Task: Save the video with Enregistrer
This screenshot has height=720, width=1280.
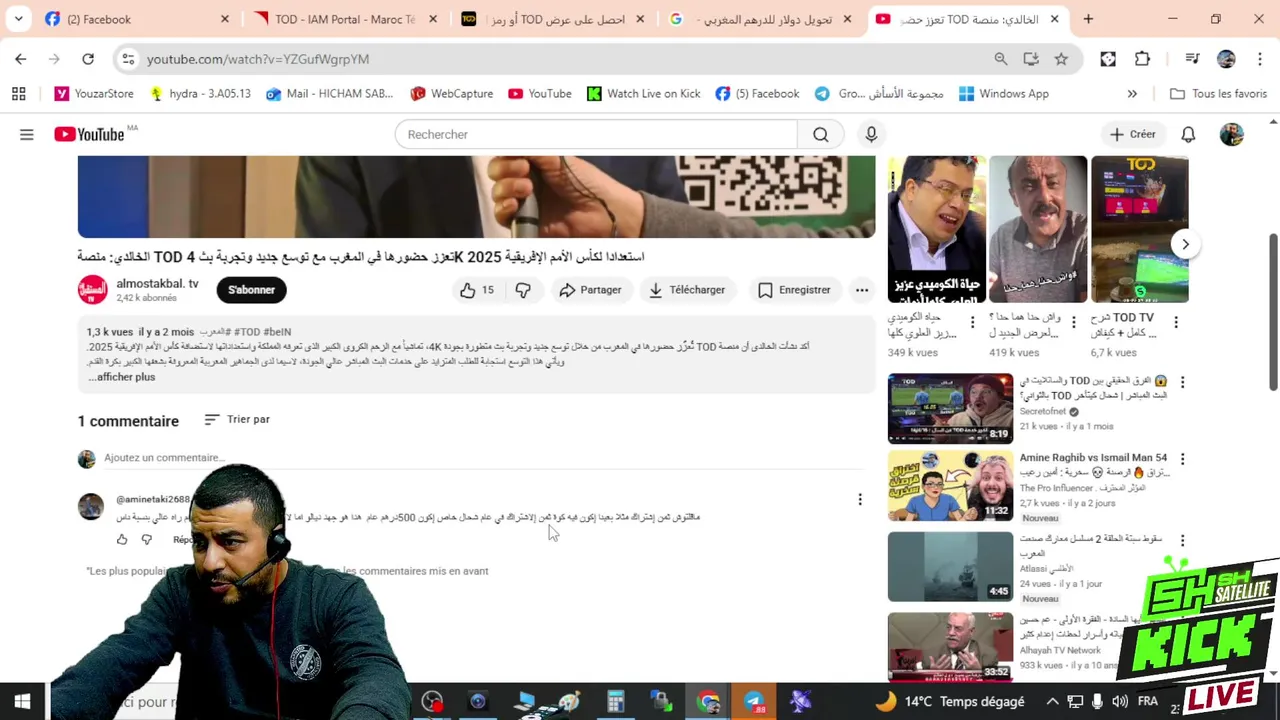Action: [x=795, y=290]
